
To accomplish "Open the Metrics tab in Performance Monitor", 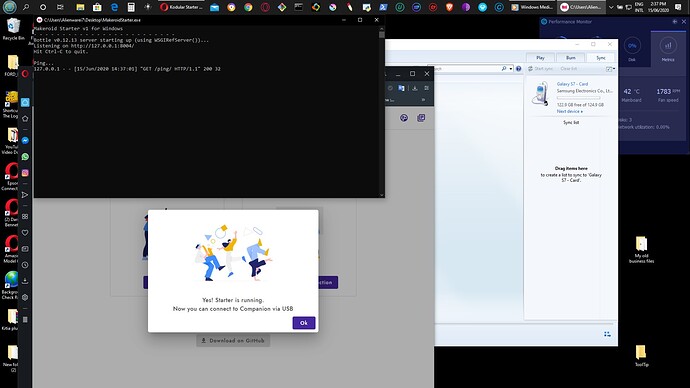I will click(668, 50).
